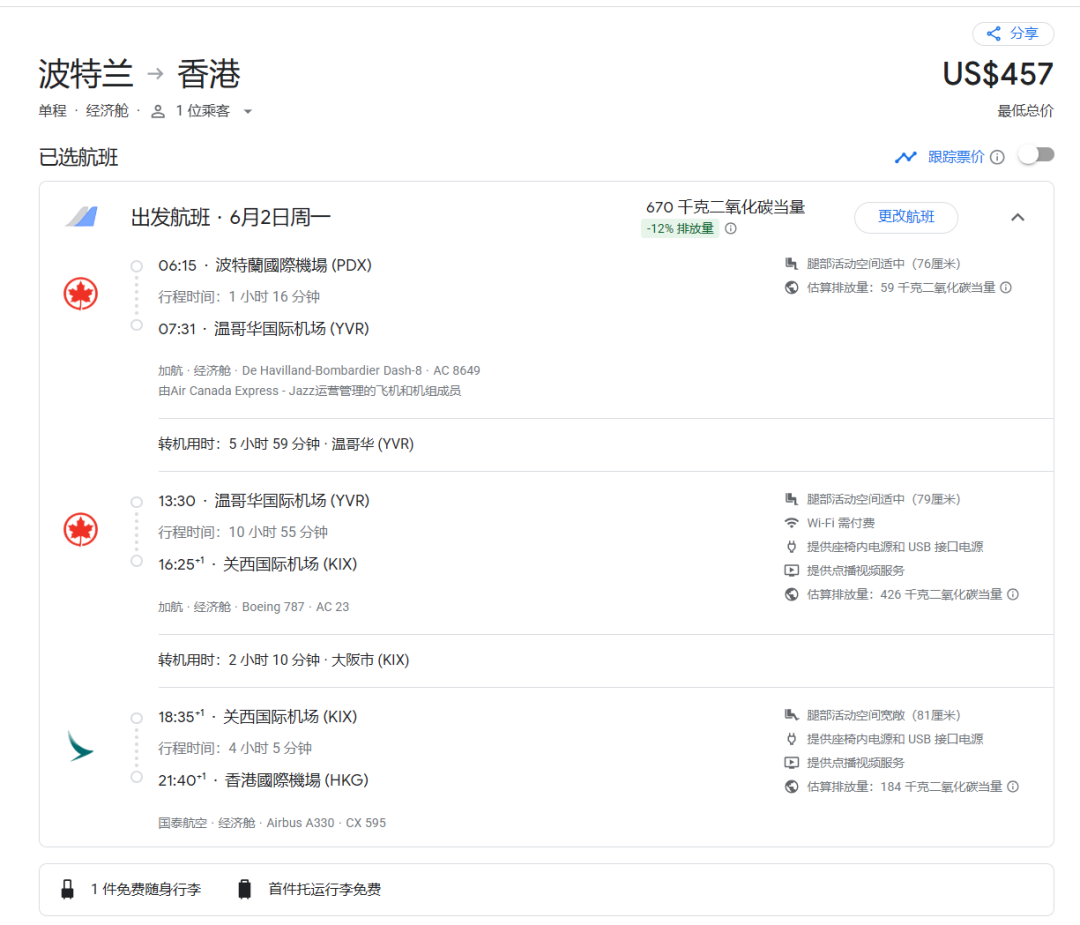
Task: Click video on-demand icon on AC 23 leg
Action: coord(791,570)
